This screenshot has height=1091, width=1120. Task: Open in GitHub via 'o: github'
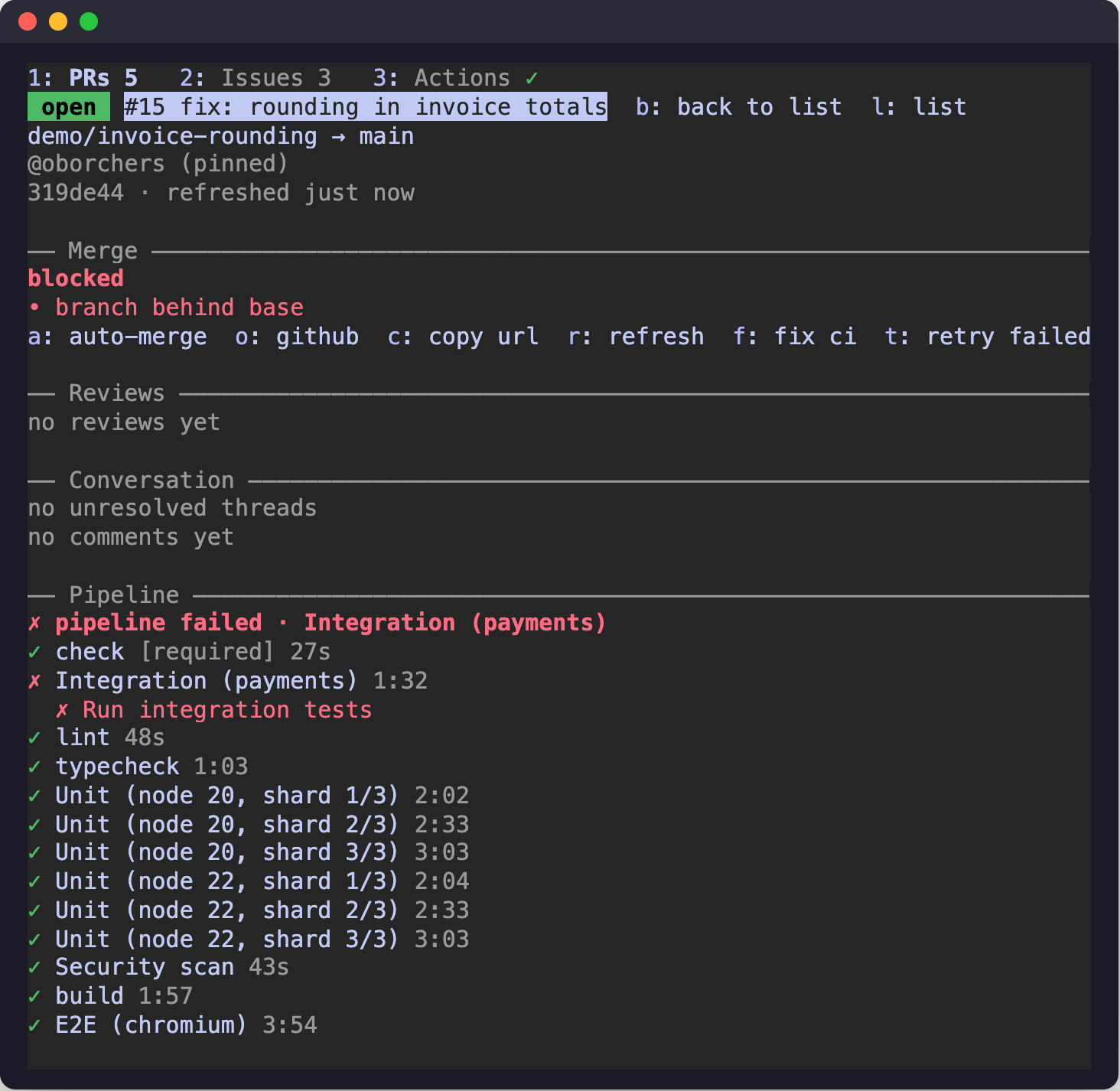(297, 337)
